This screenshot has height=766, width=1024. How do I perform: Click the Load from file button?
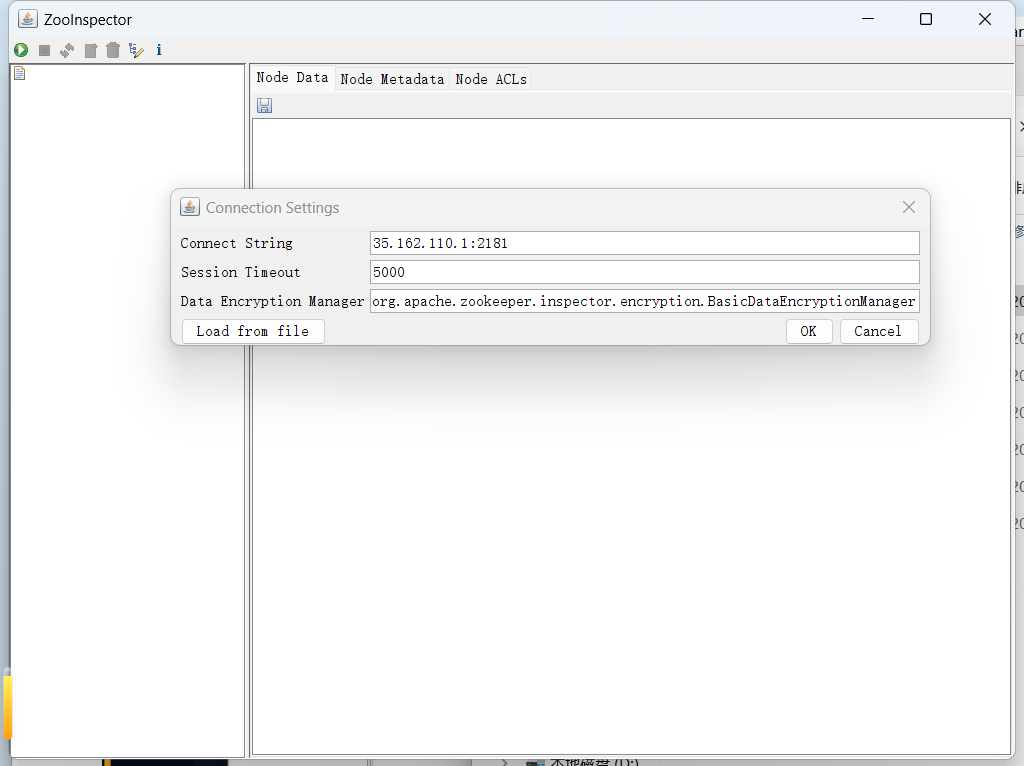253,331
